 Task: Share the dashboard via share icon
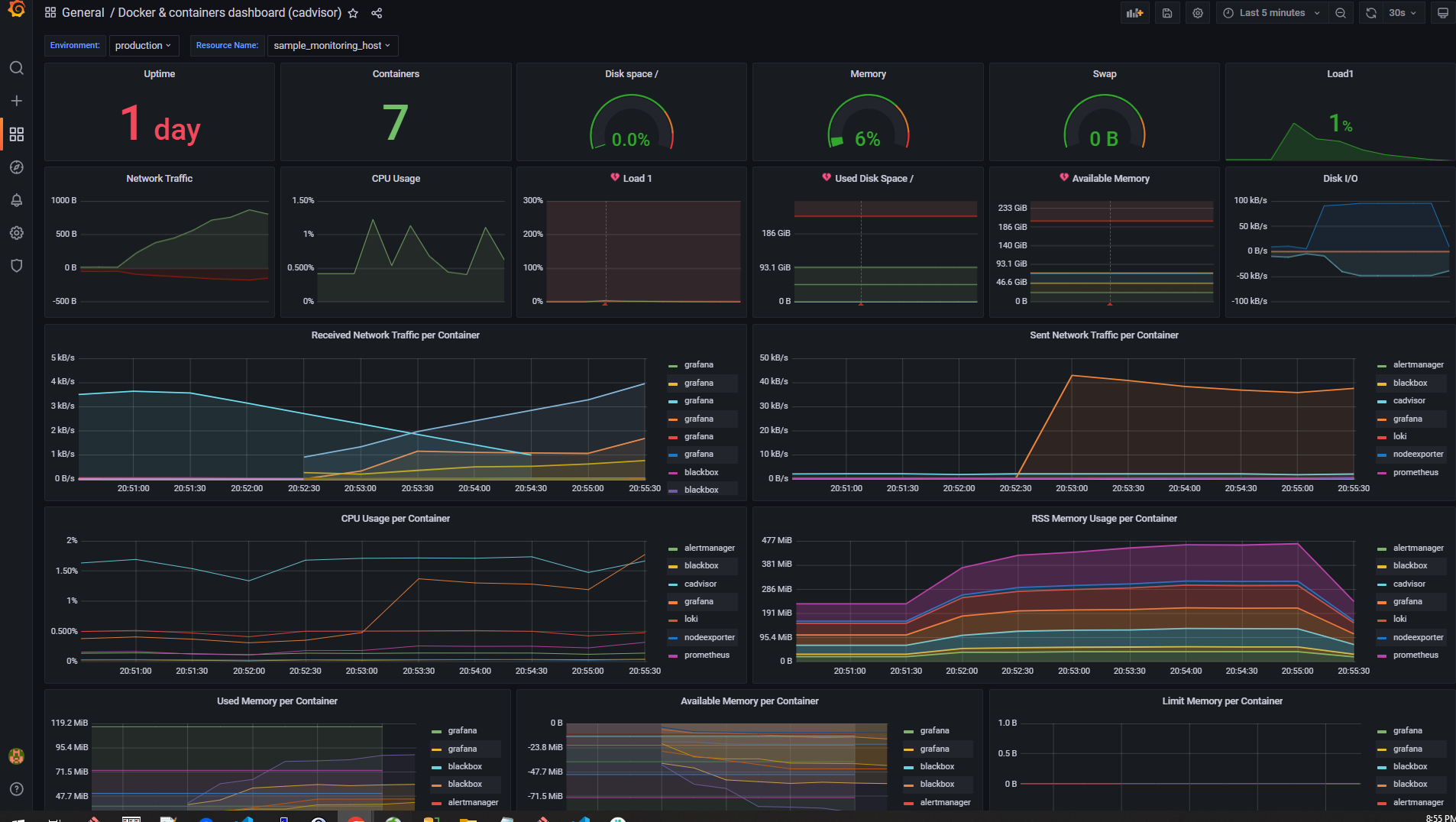pos(377,13)
